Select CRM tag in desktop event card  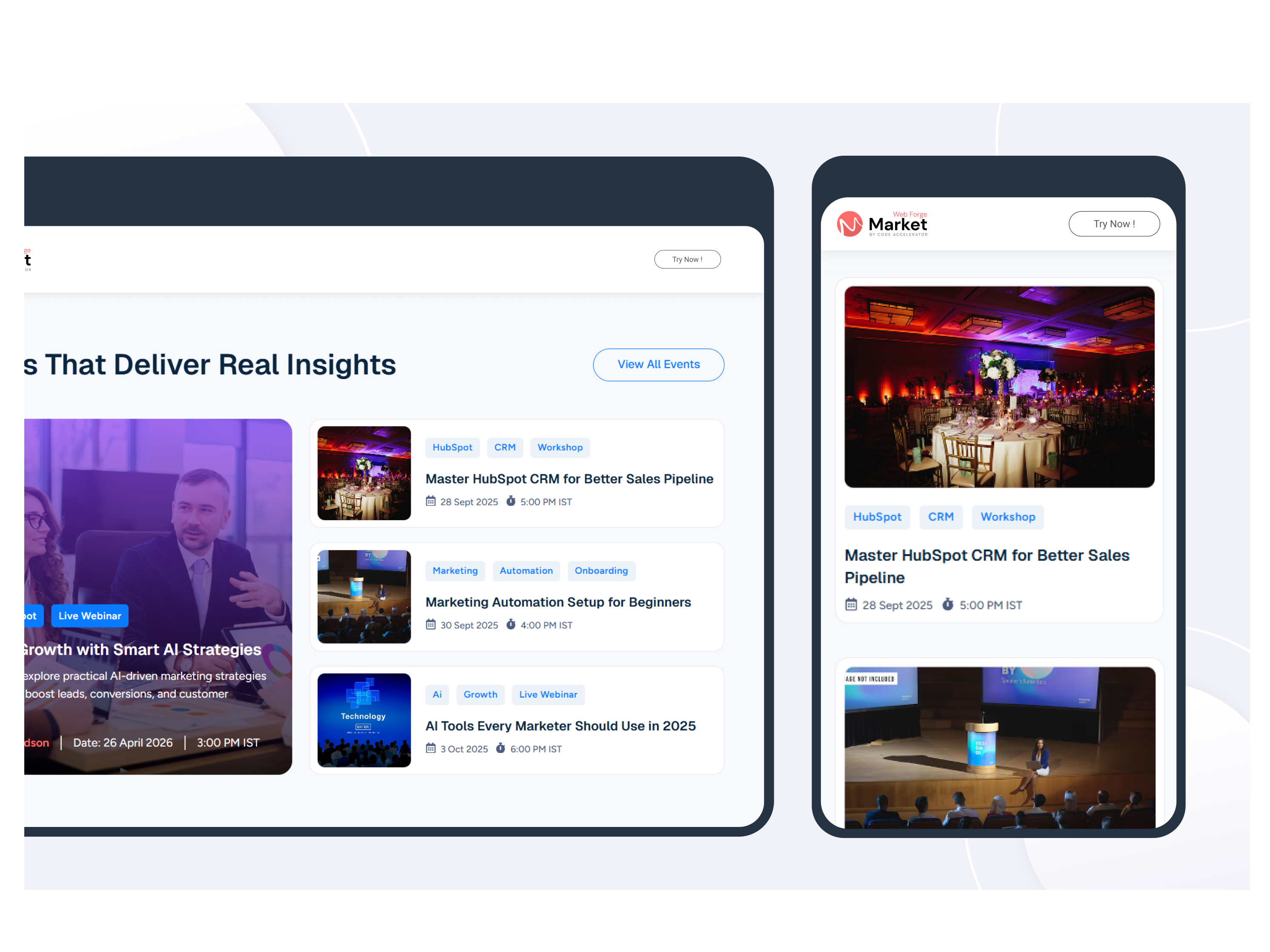point(505,447)
